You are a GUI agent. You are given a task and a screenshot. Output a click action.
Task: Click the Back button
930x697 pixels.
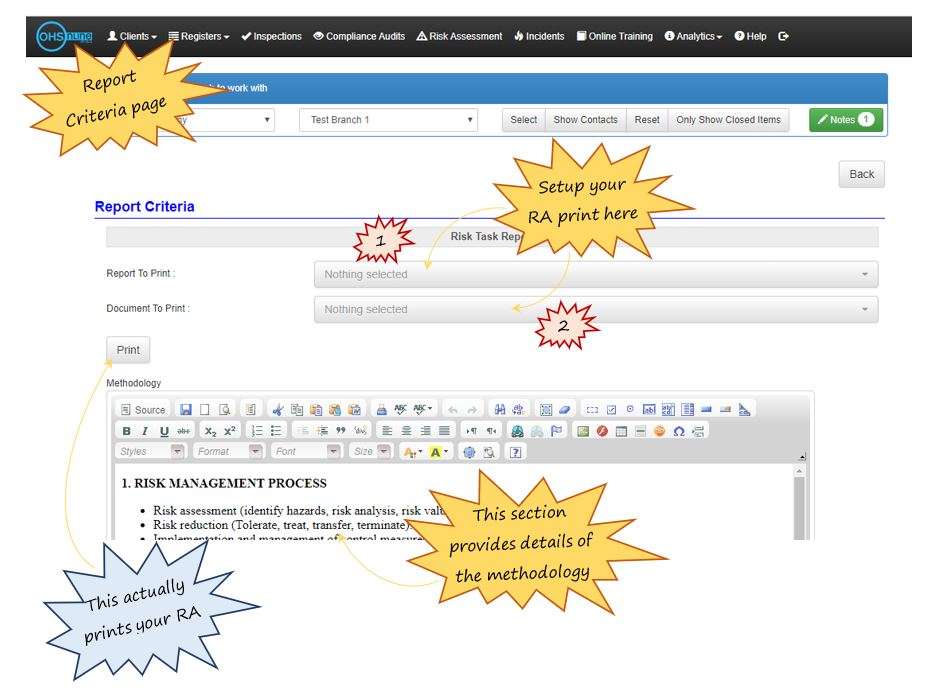(861, 174)
